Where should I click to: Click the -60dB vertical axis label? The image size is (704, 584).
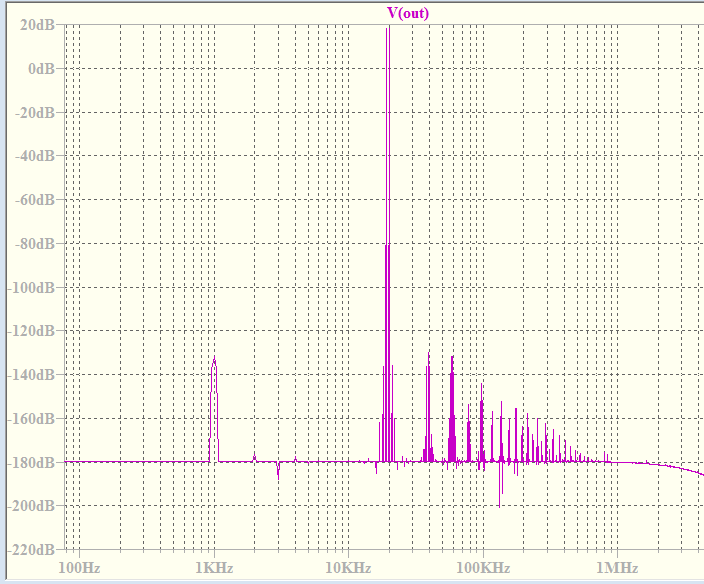pyautogui.click(x=35, y=200)
